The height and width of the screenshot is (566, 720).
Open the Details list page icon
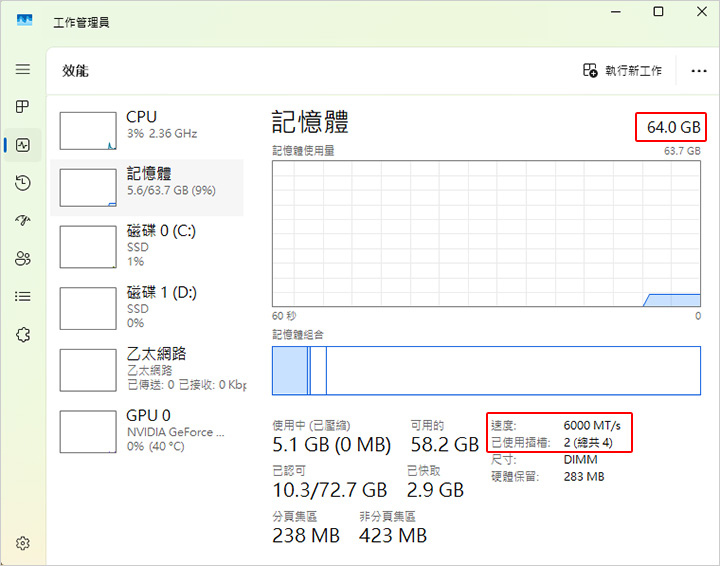point(22,296)
